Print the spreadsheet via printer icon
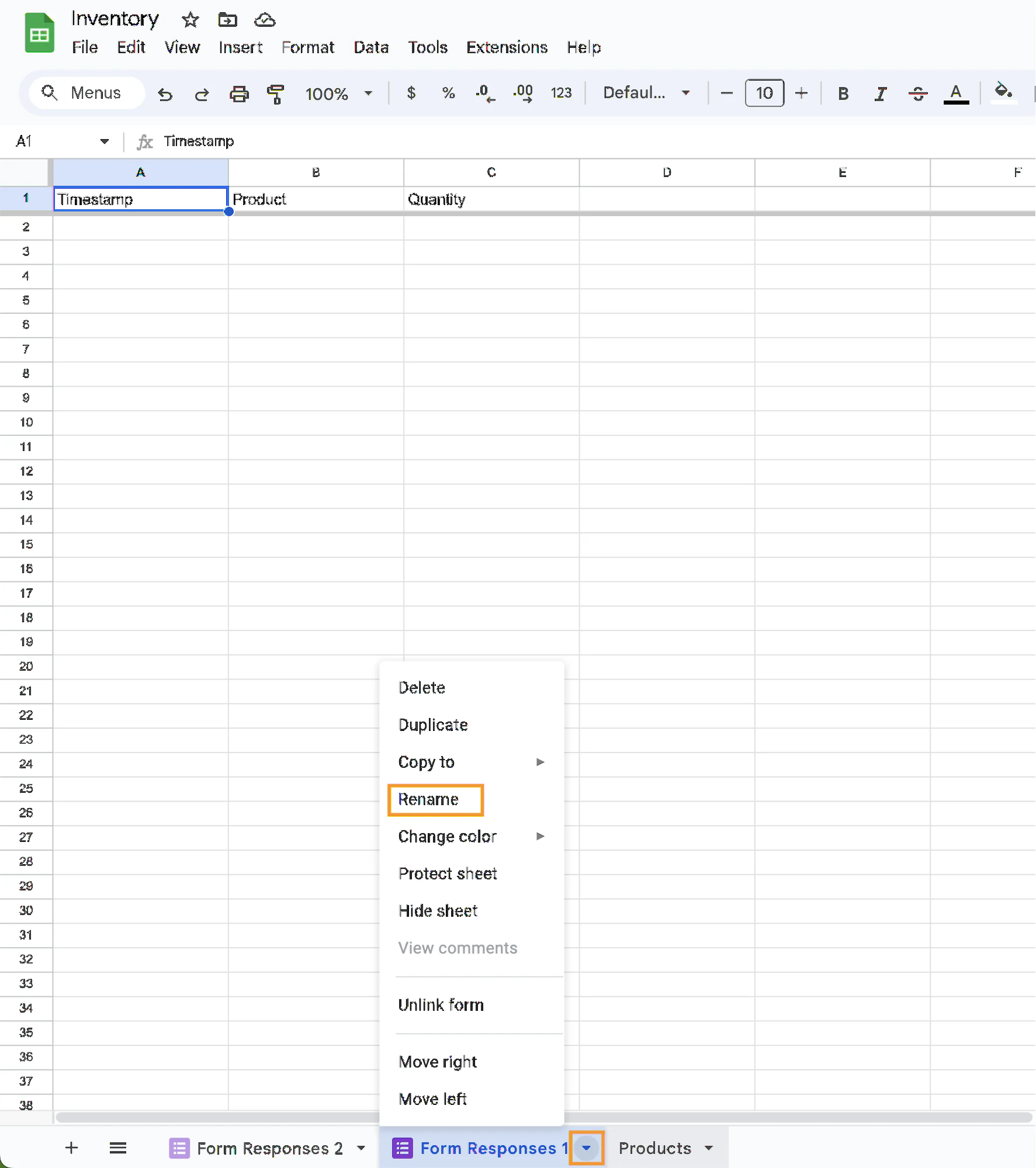Viewport: 1036px width, 1168px height. tap(239, 93)
